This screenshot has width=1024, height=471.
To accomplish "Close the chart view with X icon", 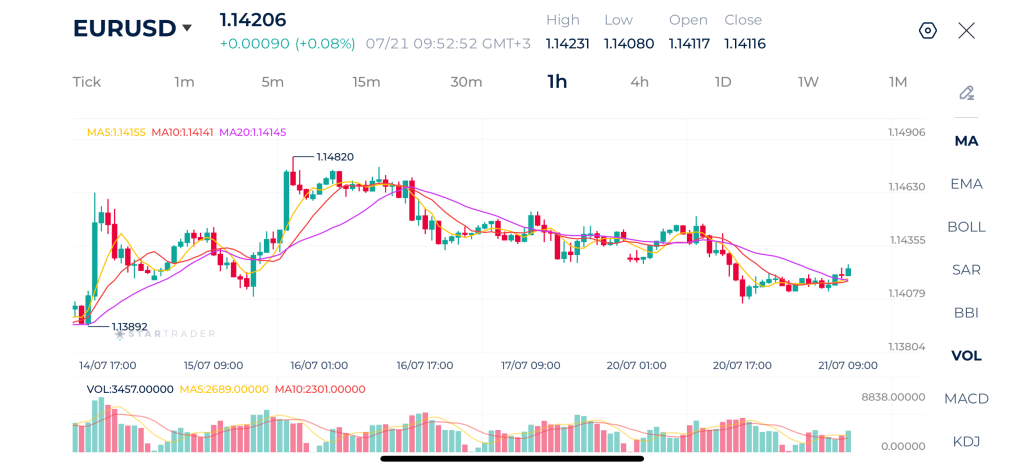I will (967, 31).
